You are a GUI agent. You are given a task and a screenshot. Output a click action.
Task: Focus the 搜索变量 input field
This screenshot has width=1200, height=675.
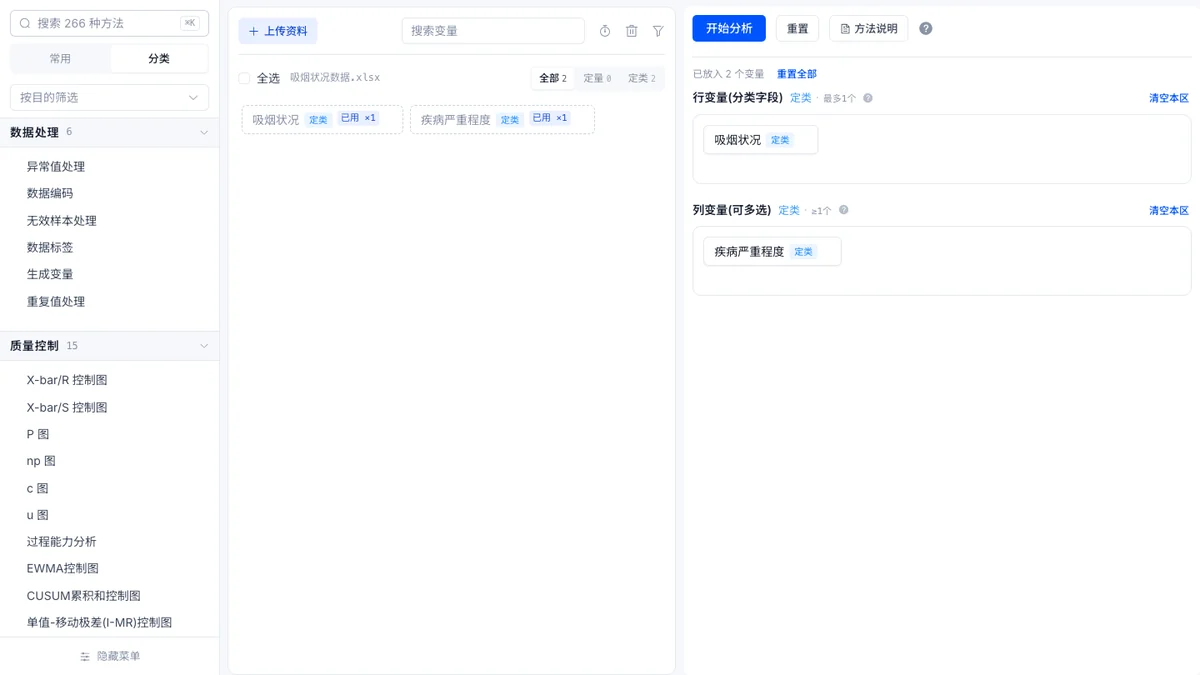coord(493,31)
